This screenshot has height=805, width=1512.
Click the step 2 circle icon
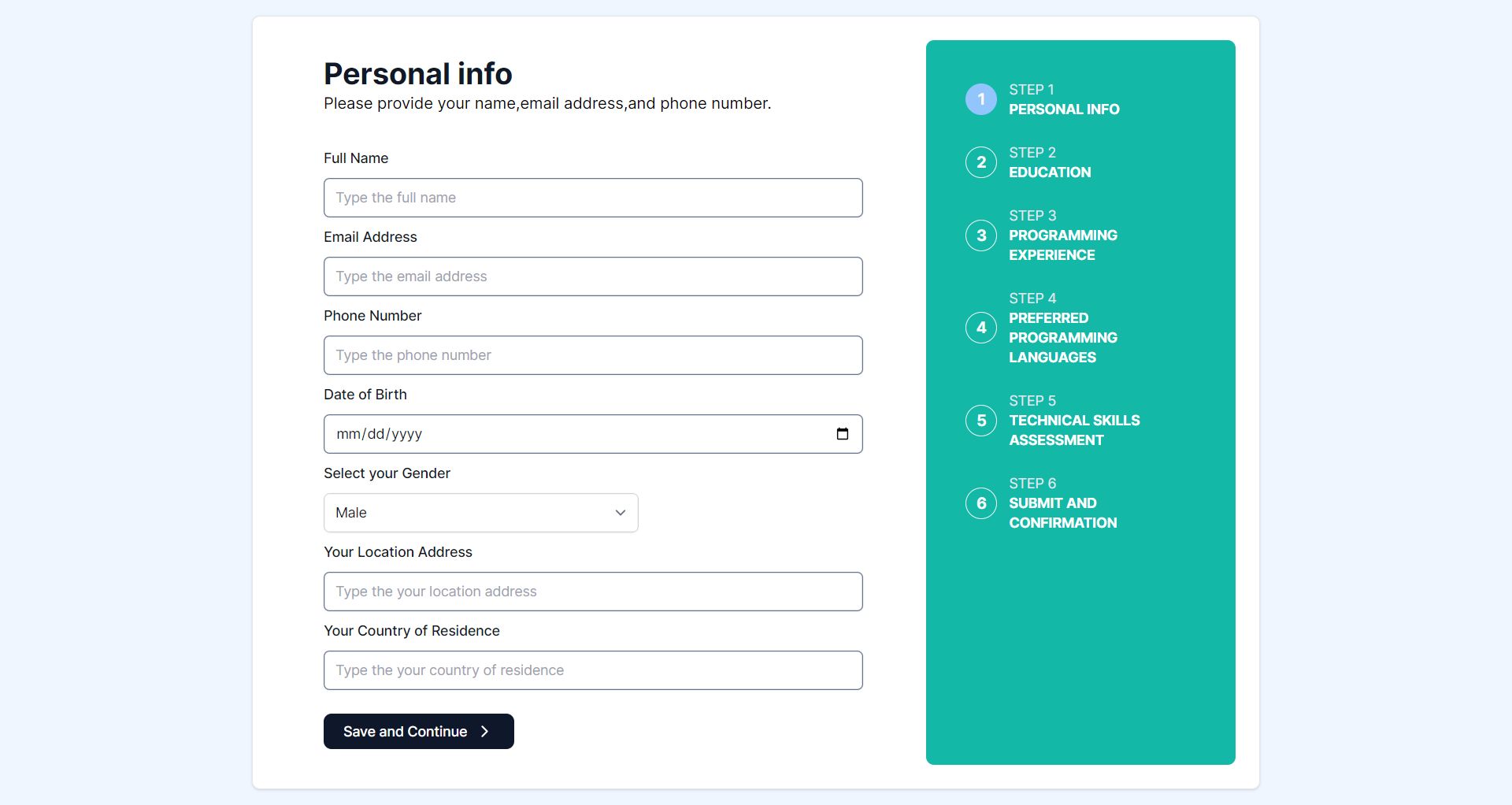pos(980,162)
